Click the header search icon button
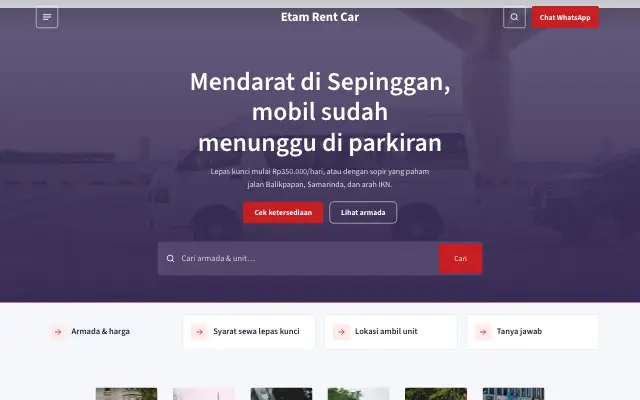Viewport: 640px width, 400px height. [514, 17]
